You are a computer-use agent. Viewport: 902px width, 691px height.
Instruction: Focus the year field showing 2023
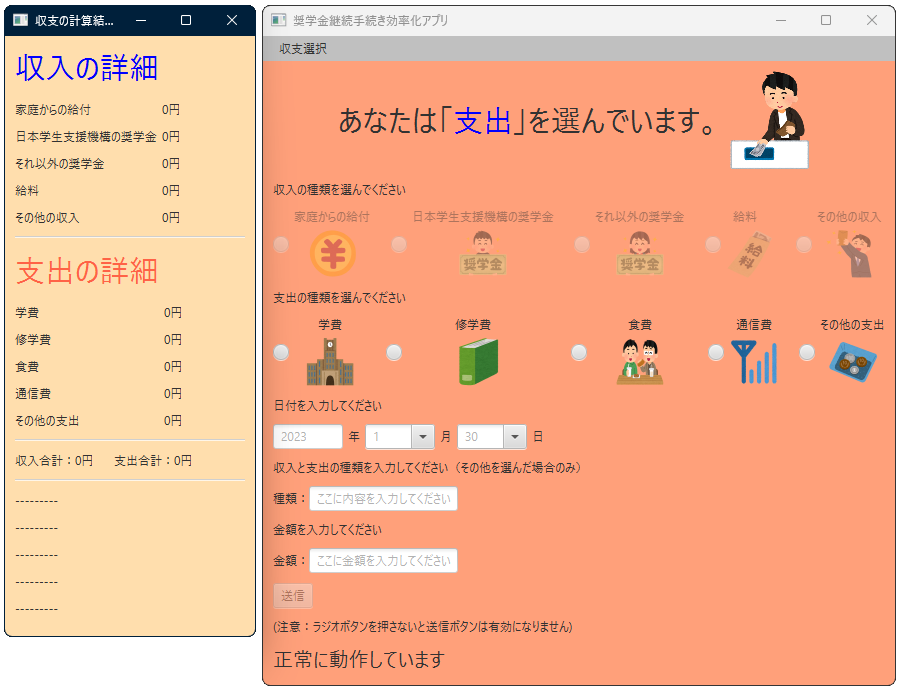[x=308, y=437]
